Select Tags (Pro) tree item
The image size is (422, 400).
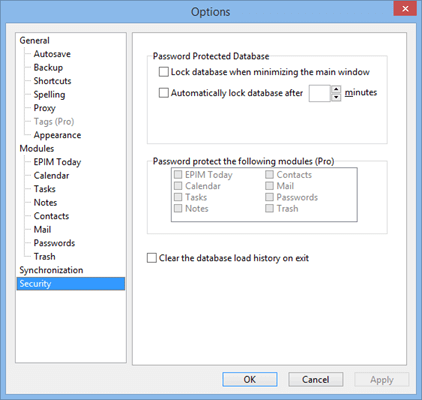tap(54, 122)
